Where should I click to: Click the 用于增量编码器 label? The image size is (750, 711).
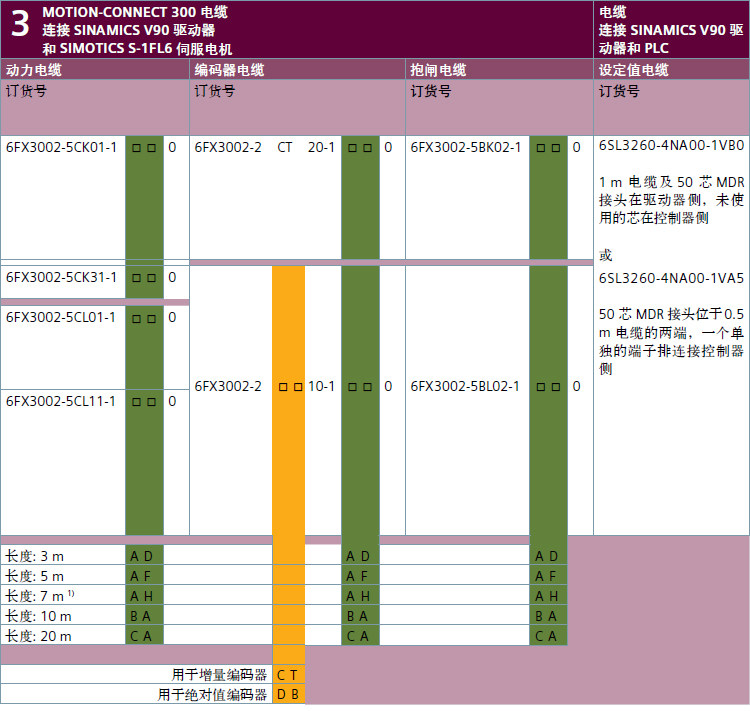(x=220, y=675)
